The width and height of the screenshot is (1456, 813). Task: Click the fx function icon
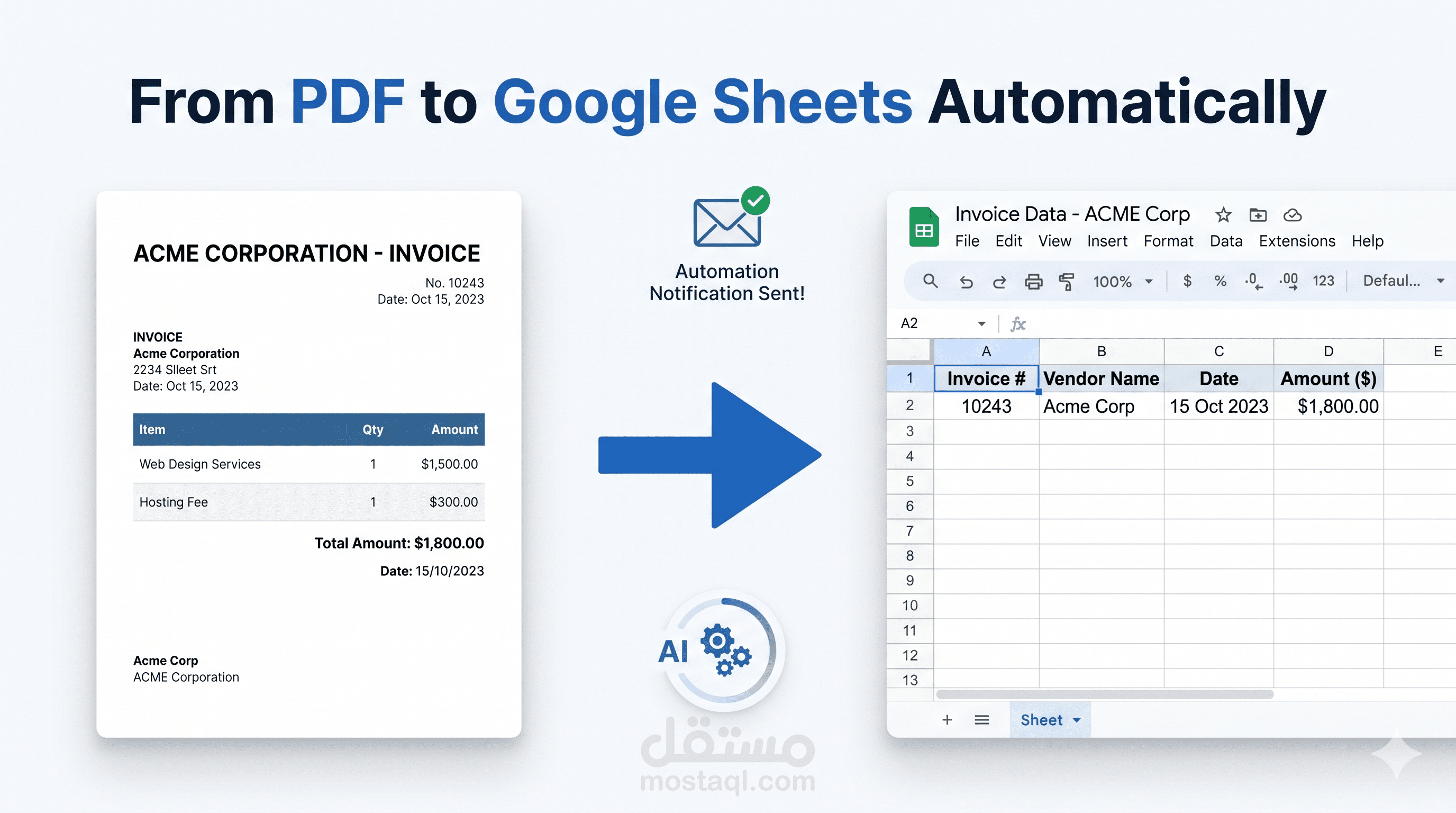(1018, 324)
